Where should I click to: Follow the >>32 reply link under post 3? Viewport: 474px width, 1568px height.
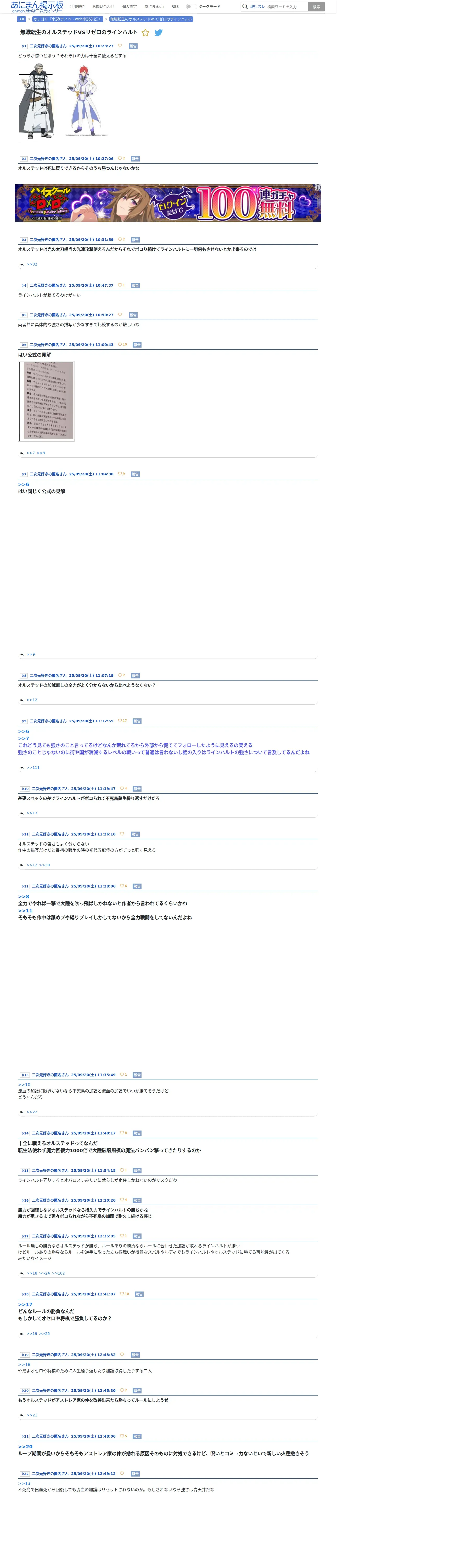32,264
